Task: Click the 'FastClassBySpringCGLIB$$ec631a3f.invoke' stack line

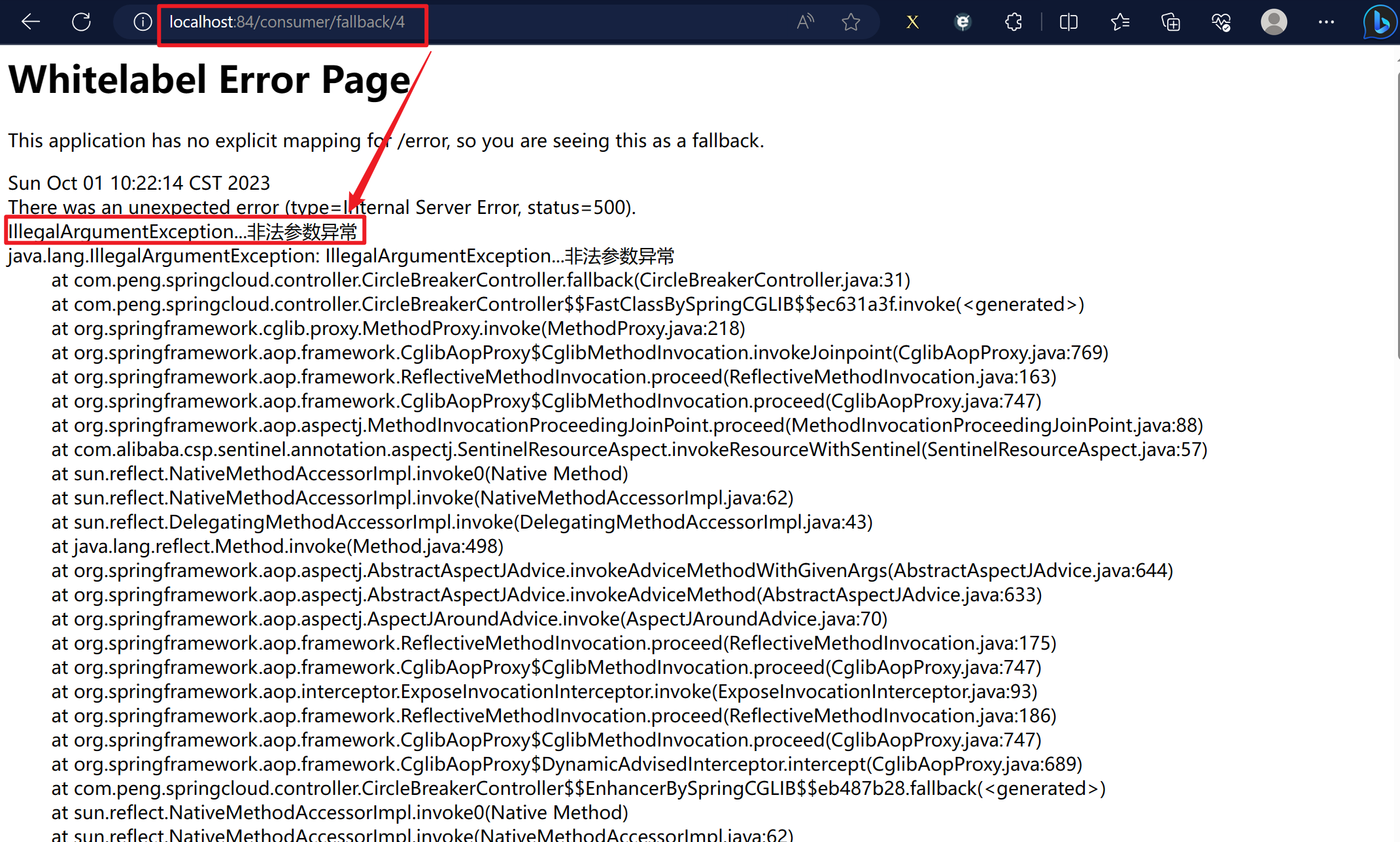Action: click(x=568, y=304)
